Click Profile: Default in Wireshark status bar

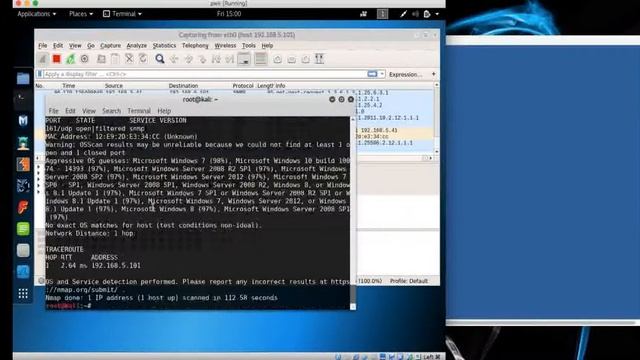pos(409,281)
